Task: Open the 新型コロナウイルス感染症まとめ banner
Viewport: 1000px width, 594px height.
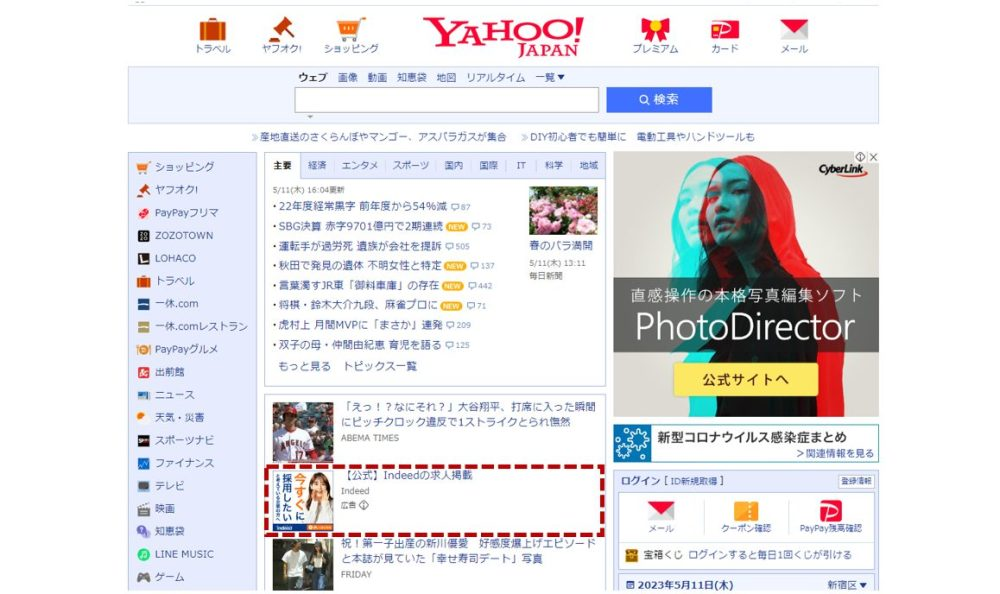Action: tap(746, 443)
